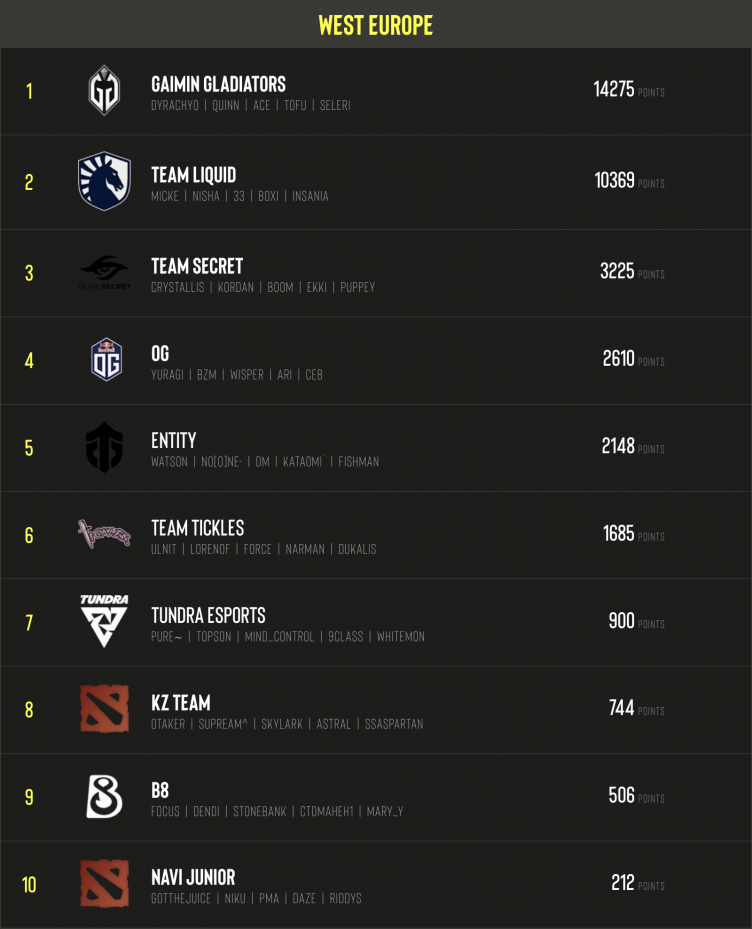This screenshot has width=752, height=929.
Task: Open the Tundra Esports team name
Action: tap(208, 615)
